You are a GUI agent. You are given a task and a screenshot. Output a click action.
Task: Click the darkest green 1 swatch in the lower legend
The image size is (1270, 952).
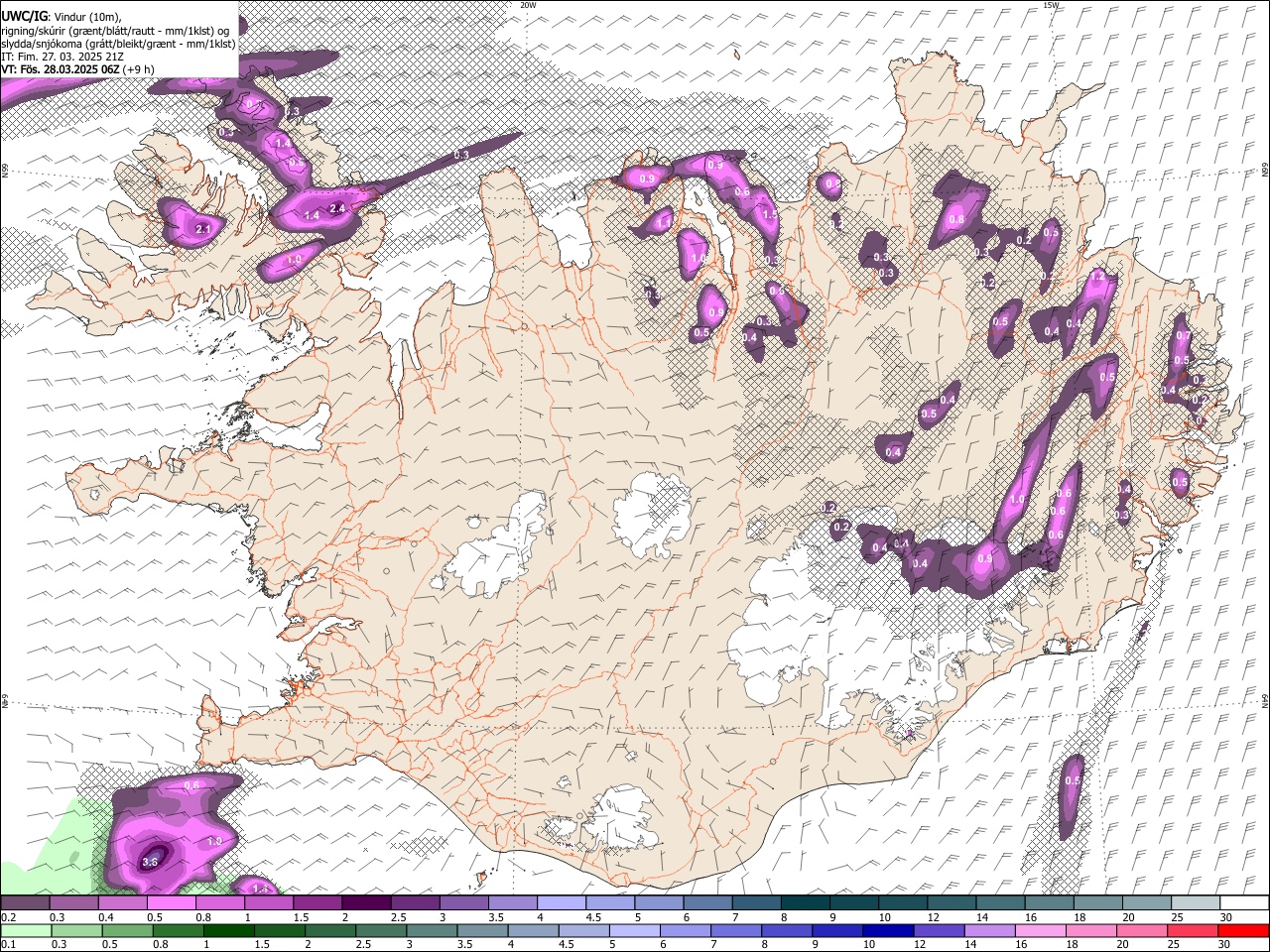point(229,930)
